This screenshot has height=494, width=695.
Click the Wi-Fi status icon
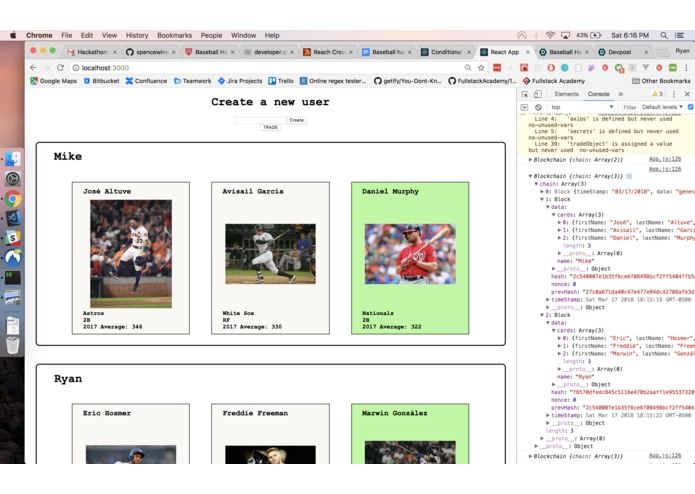pos(550,35)
